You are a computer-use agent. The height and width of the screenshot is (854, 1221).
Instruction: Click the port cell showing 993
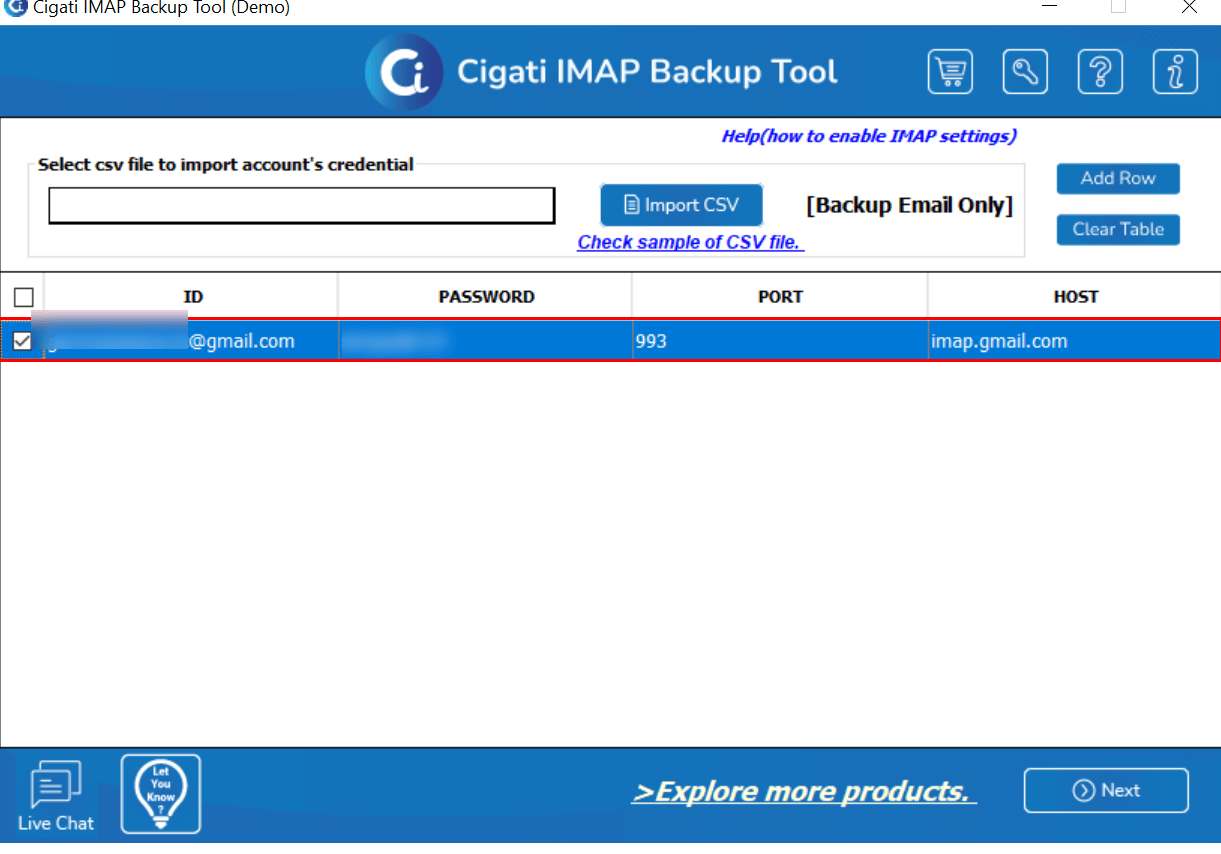(x=780, y=341)
